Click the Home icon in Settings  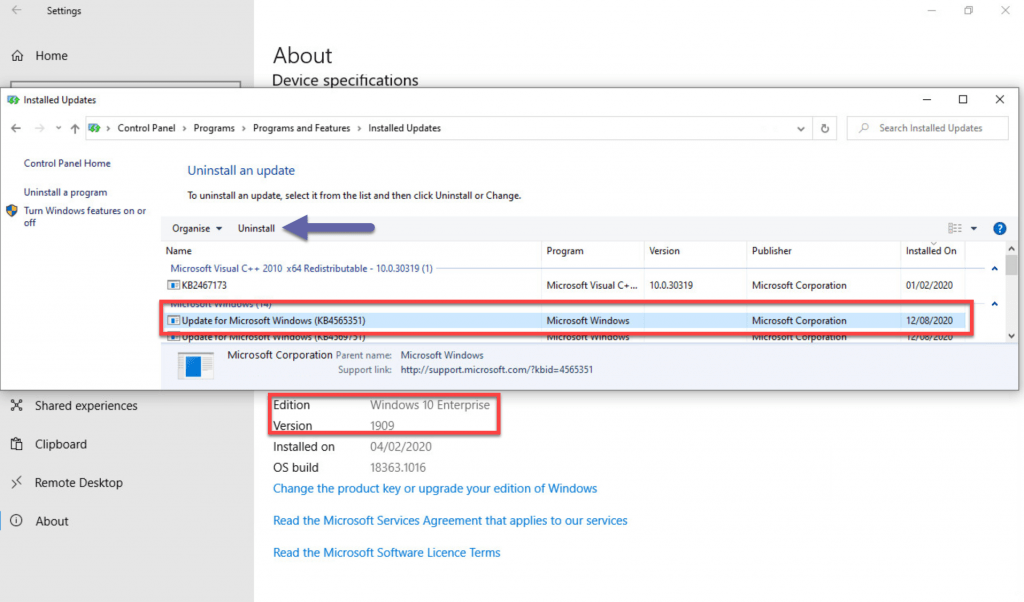(x=17, y=56)
